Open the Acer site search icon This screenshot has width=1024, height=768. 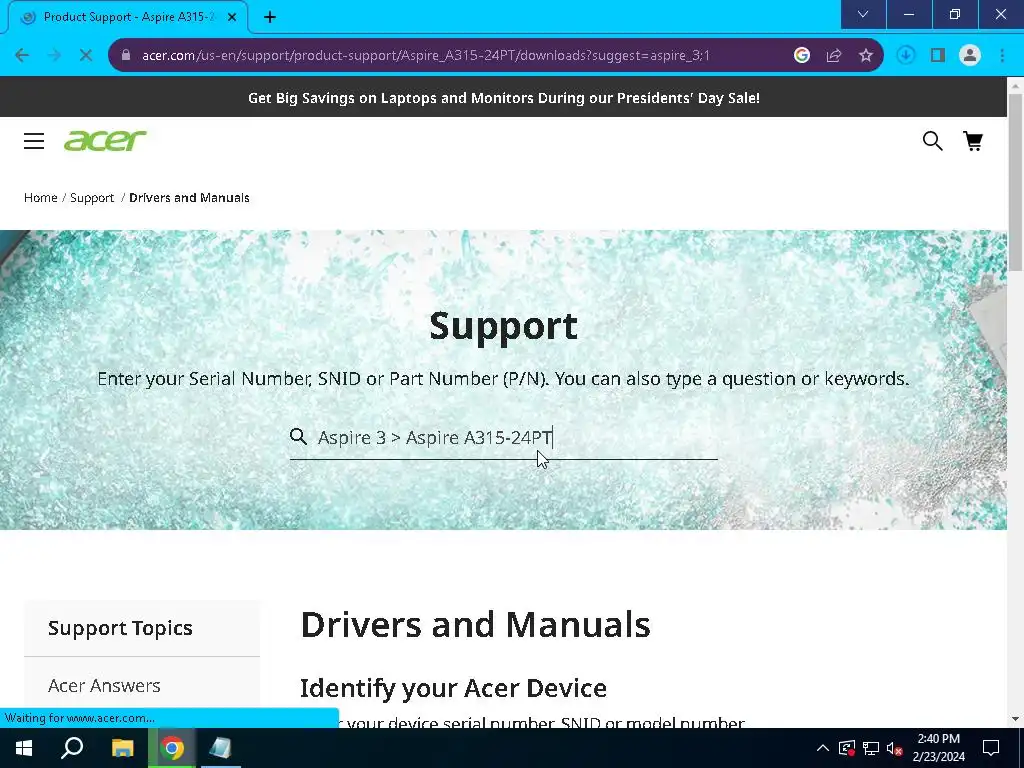coord(933,141)
